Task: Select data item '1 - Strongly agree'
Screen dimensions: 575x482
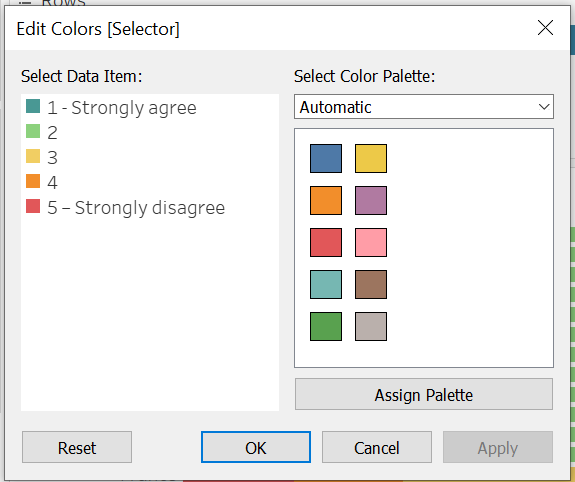Action: coord(111,107)
